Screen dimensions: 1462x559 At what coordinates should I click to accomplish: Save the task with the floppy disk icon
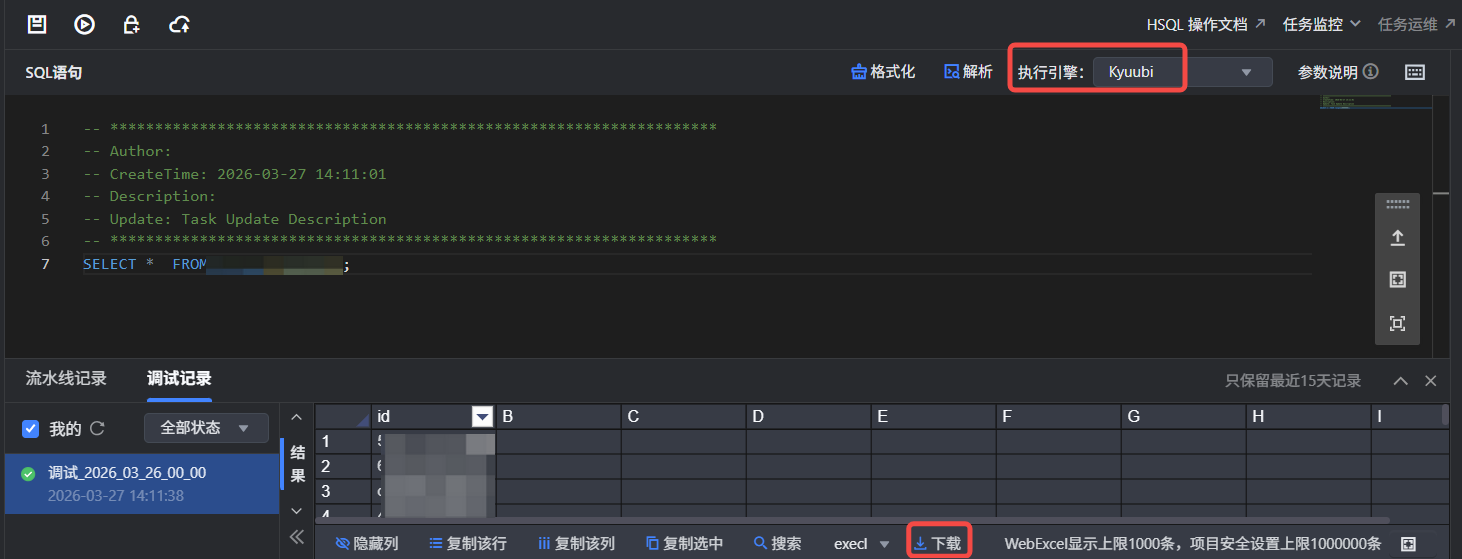pos(37,24)
